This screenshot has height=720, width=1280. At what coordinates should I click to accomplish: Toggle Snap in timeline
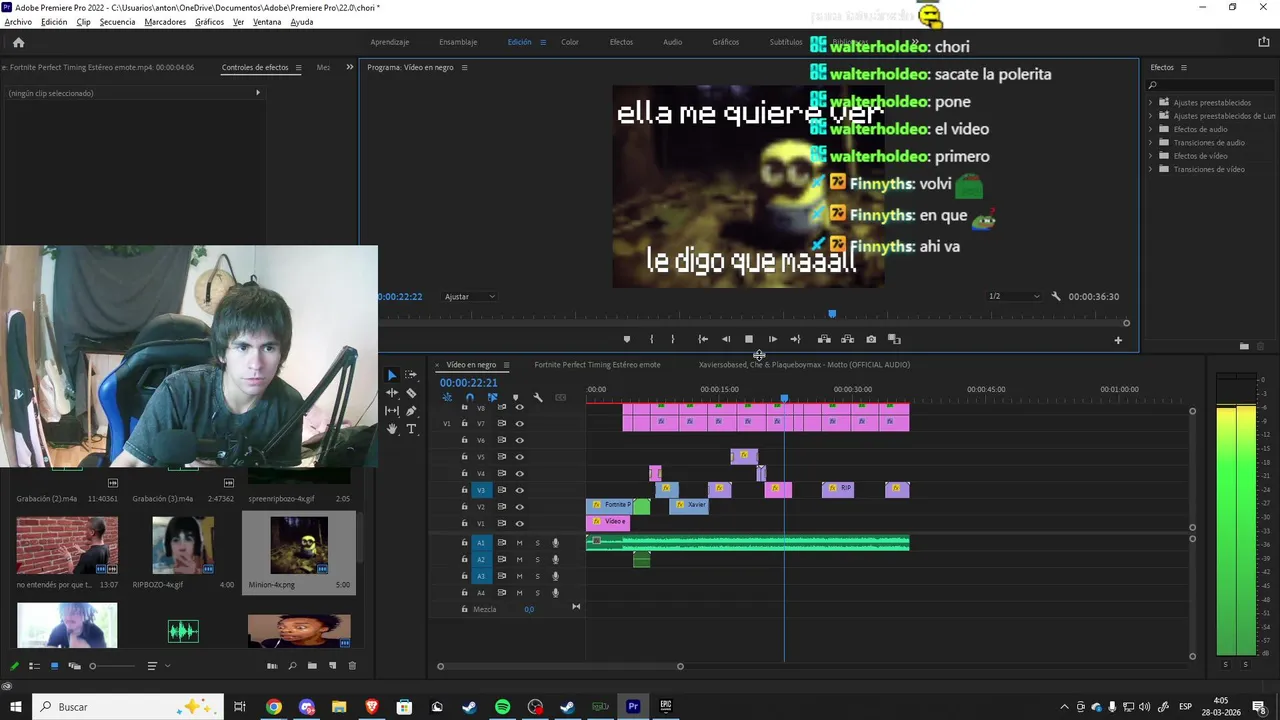click(x=469, y=398)
